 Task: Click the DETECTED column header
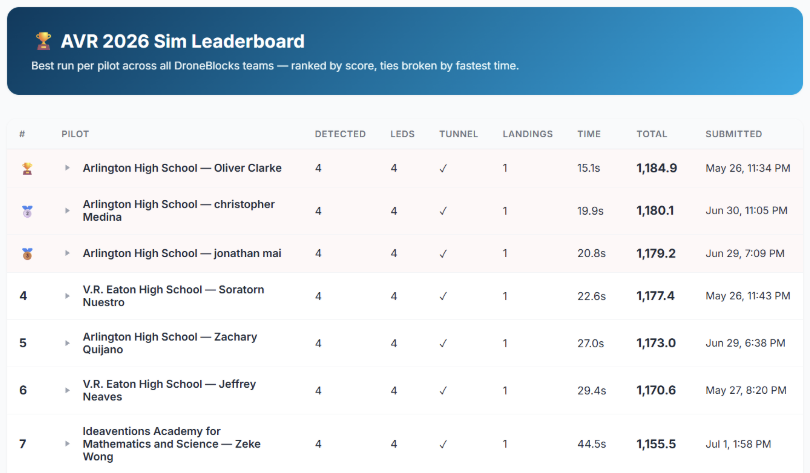(x=340, y=134)
